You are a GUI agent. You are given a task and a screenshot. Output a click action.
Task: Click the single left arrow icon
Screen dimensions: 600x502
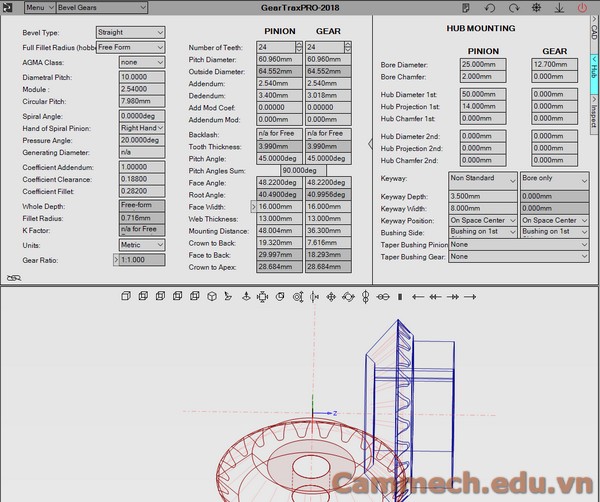[418, 297]
